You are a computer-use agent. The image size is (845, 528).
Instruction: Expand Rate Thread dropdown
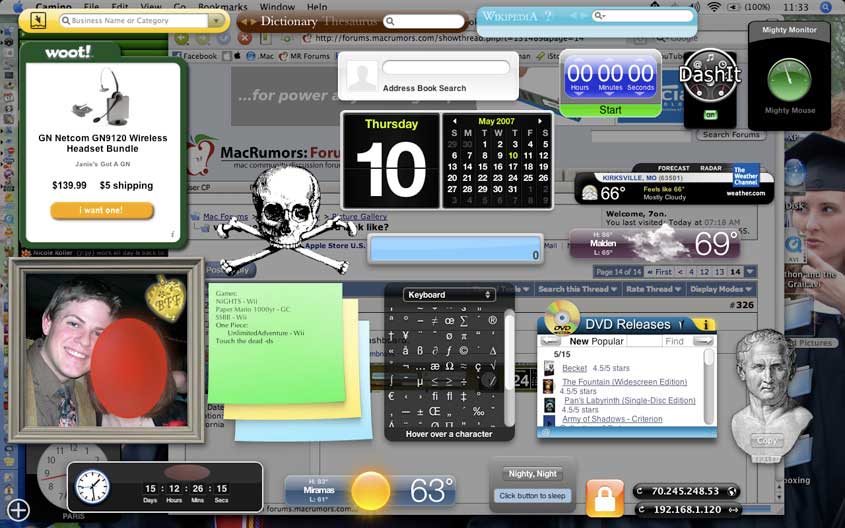(x=654, y=289)
